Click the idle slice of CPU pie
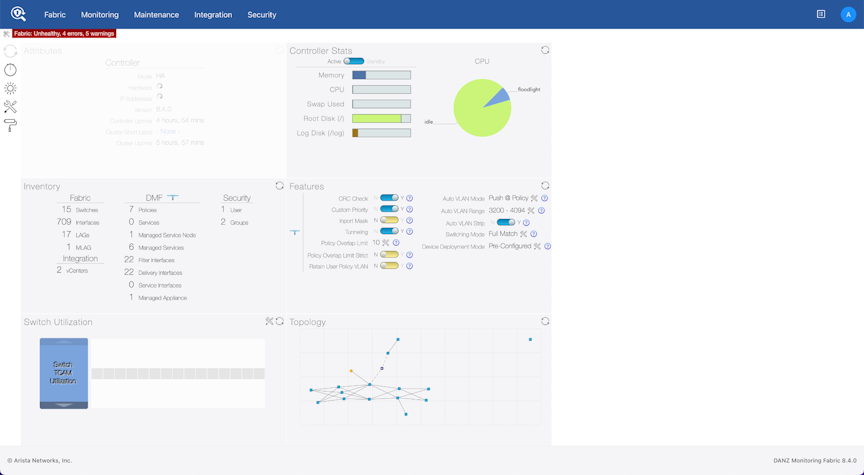The height and width of the screenshot is (475, 864). [475, 113]
